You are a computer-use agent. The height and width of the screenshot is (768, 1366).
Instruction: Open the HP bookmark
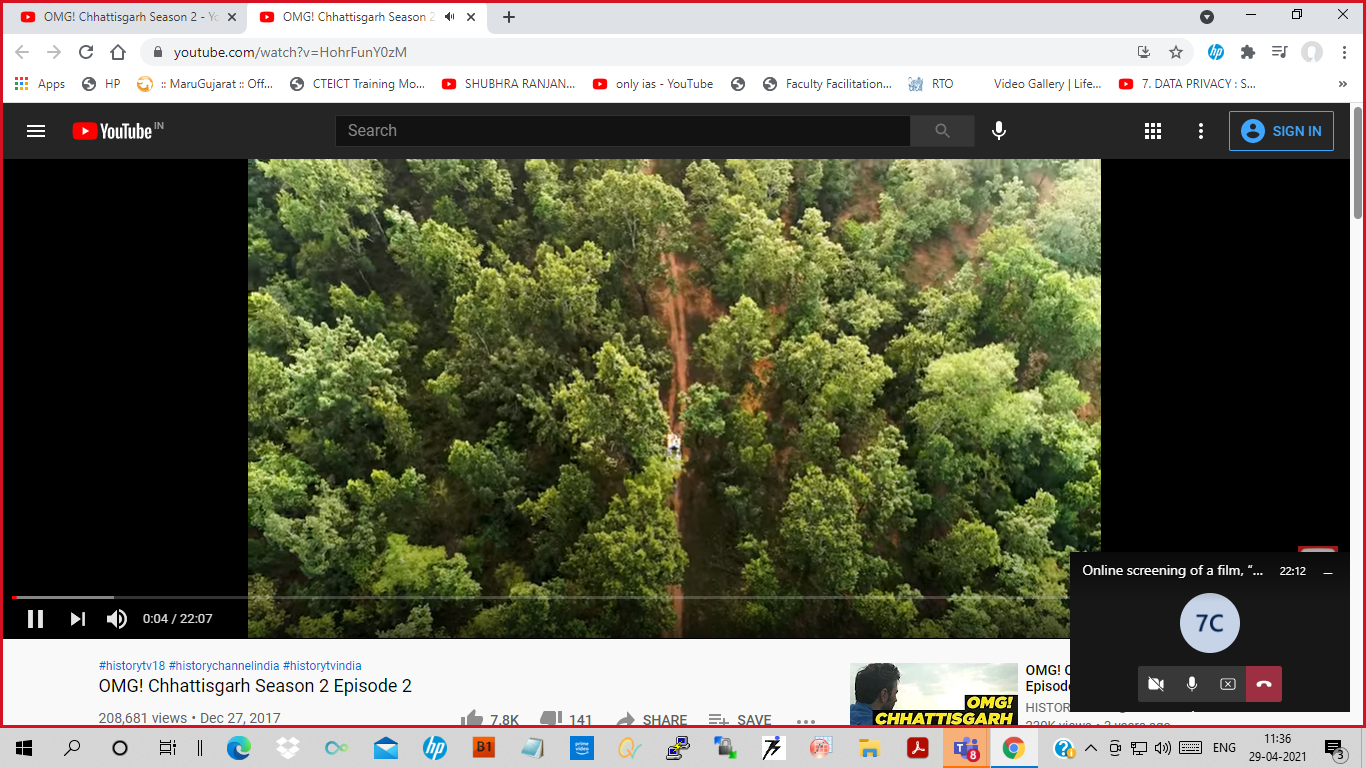pyautogui.click(x=101, y=84)
